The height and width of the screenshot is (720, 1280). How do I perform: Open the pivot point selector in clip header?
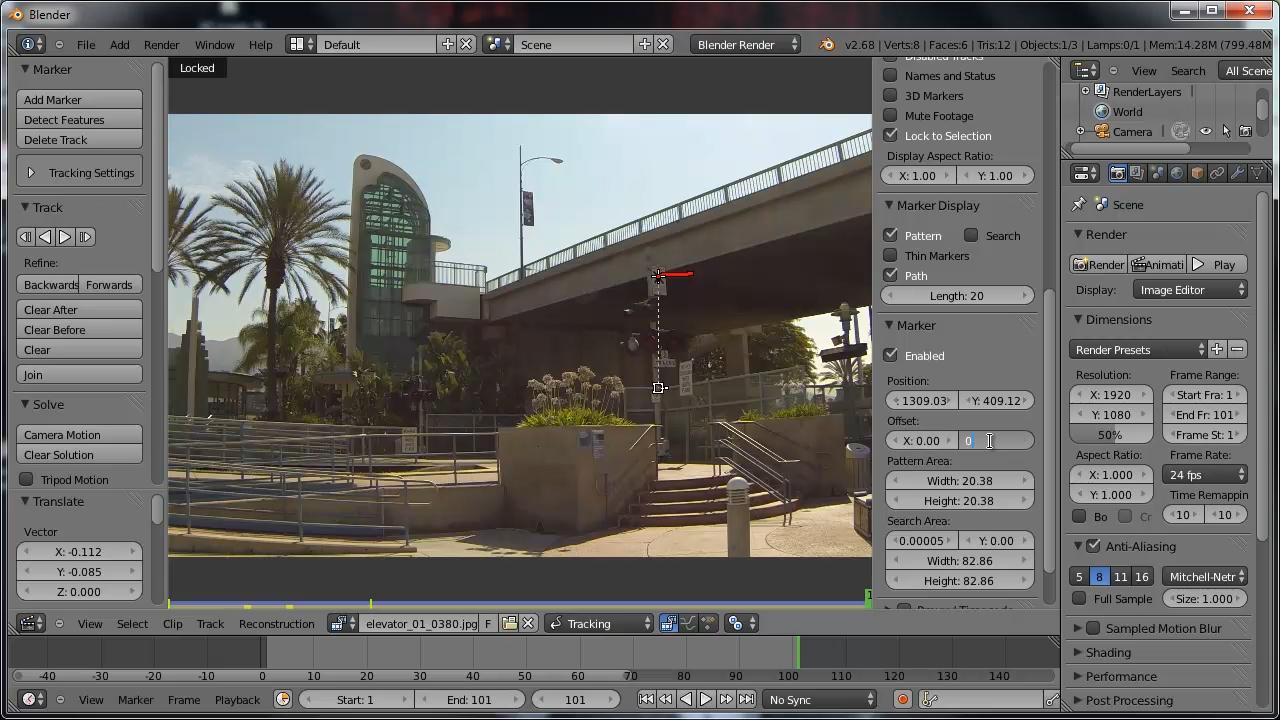740,623
